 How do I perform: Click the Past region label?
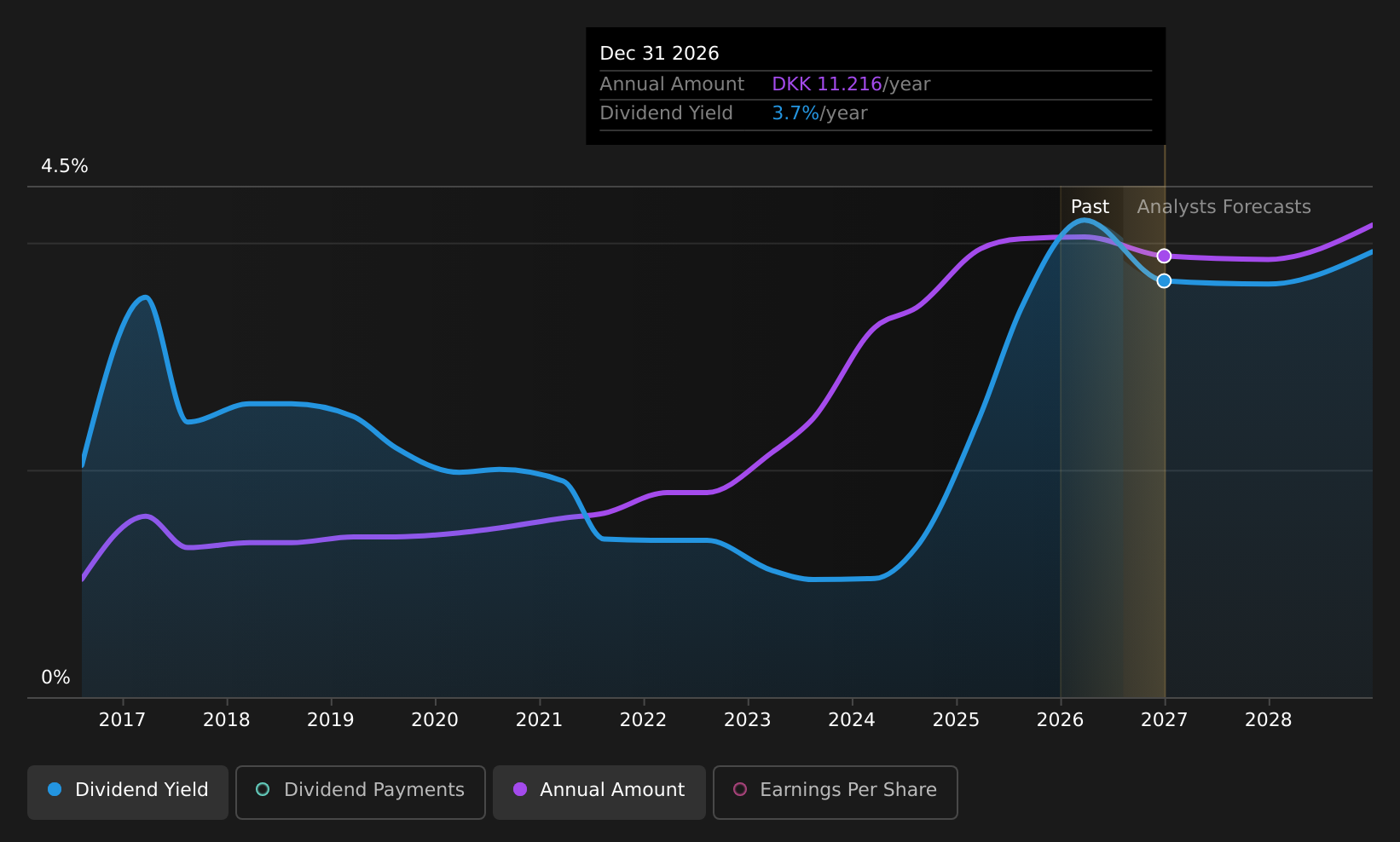point(1090,207)
